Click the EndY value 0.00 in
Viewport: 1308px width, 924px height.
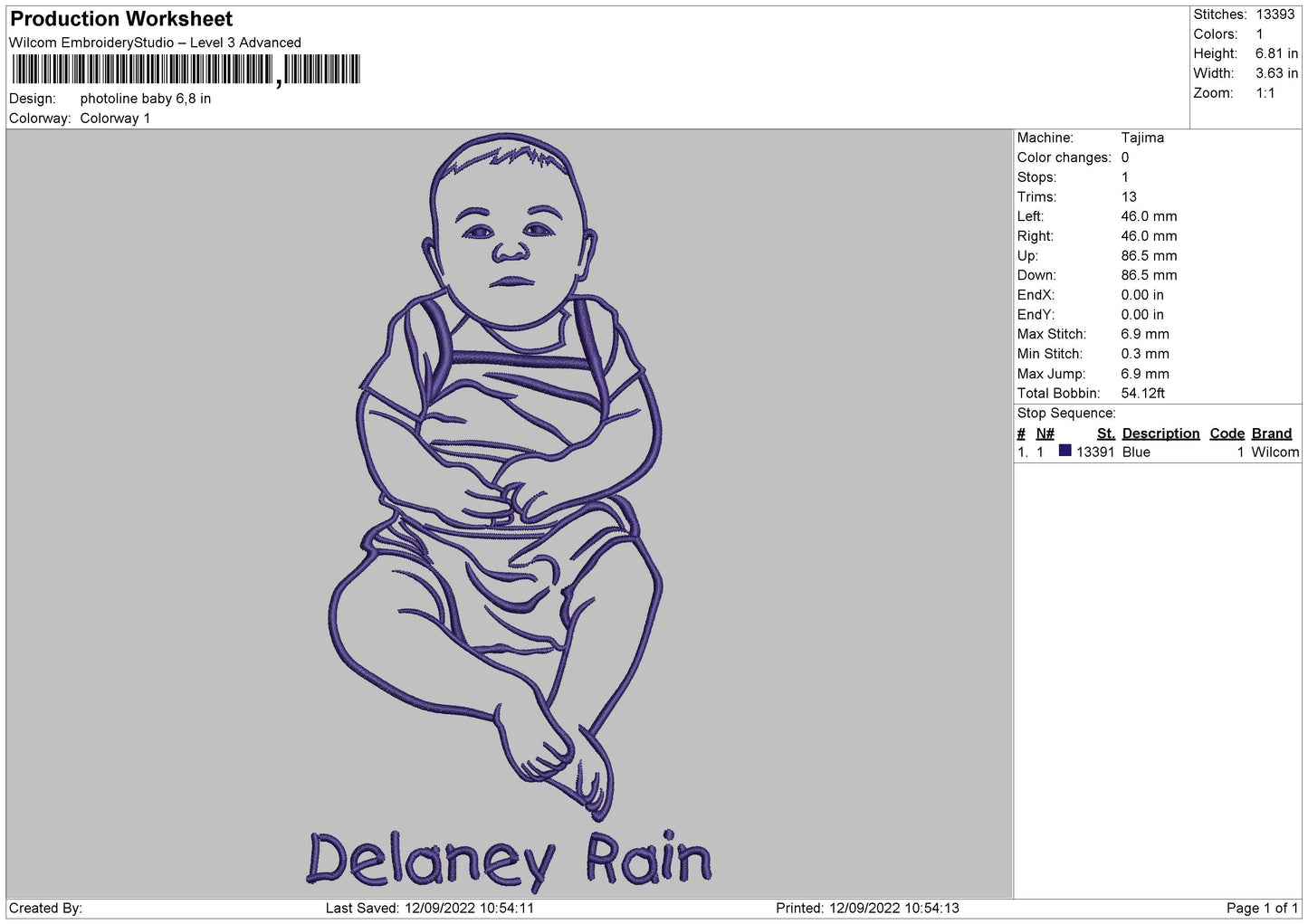click(x=1142, y=315)
